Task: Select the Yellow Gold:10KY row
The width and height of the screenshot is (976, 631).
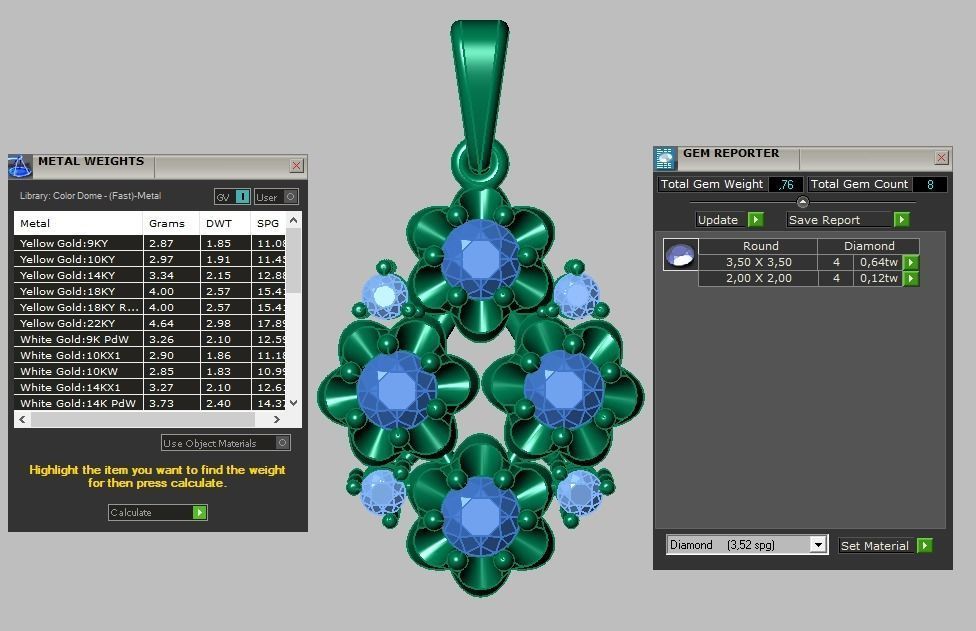Action: (x=149, y=259)
